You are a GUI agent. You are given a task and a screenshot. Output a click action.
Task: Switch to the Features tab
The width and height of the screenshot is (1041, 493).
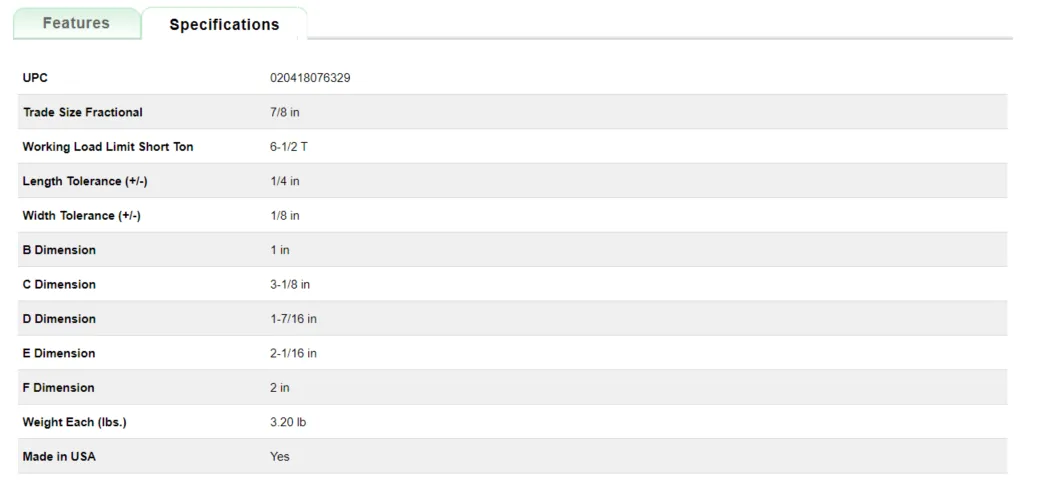[76, 23]
